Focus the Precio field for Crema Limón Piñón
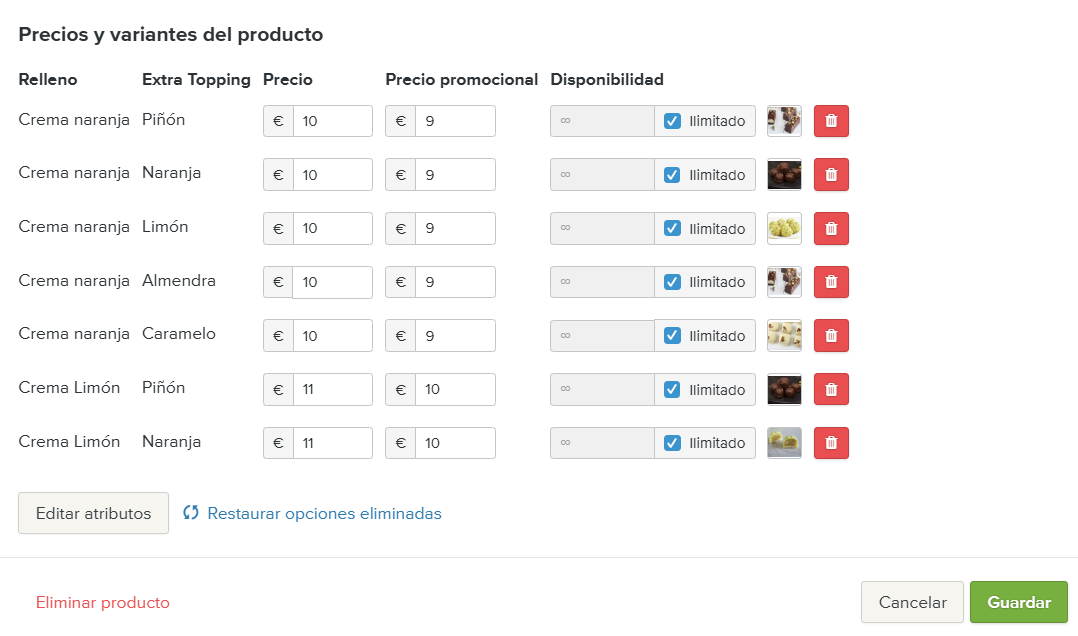The image size is (1078, 636). (x=332, y=389)
